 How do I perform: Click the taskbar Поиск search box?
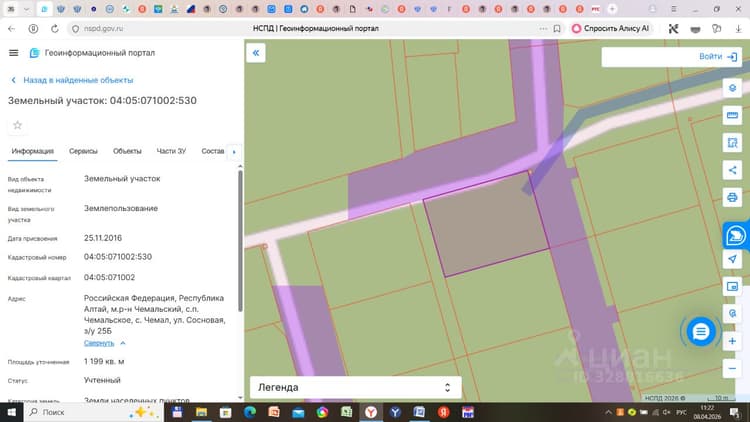tap(93, 412)
